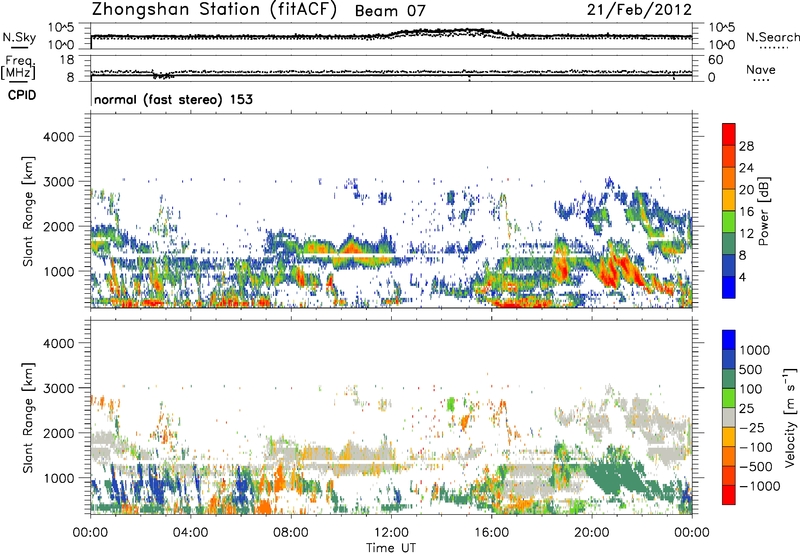
Task: Click the Power [dB] colorbar label
Action: (763, 211)
